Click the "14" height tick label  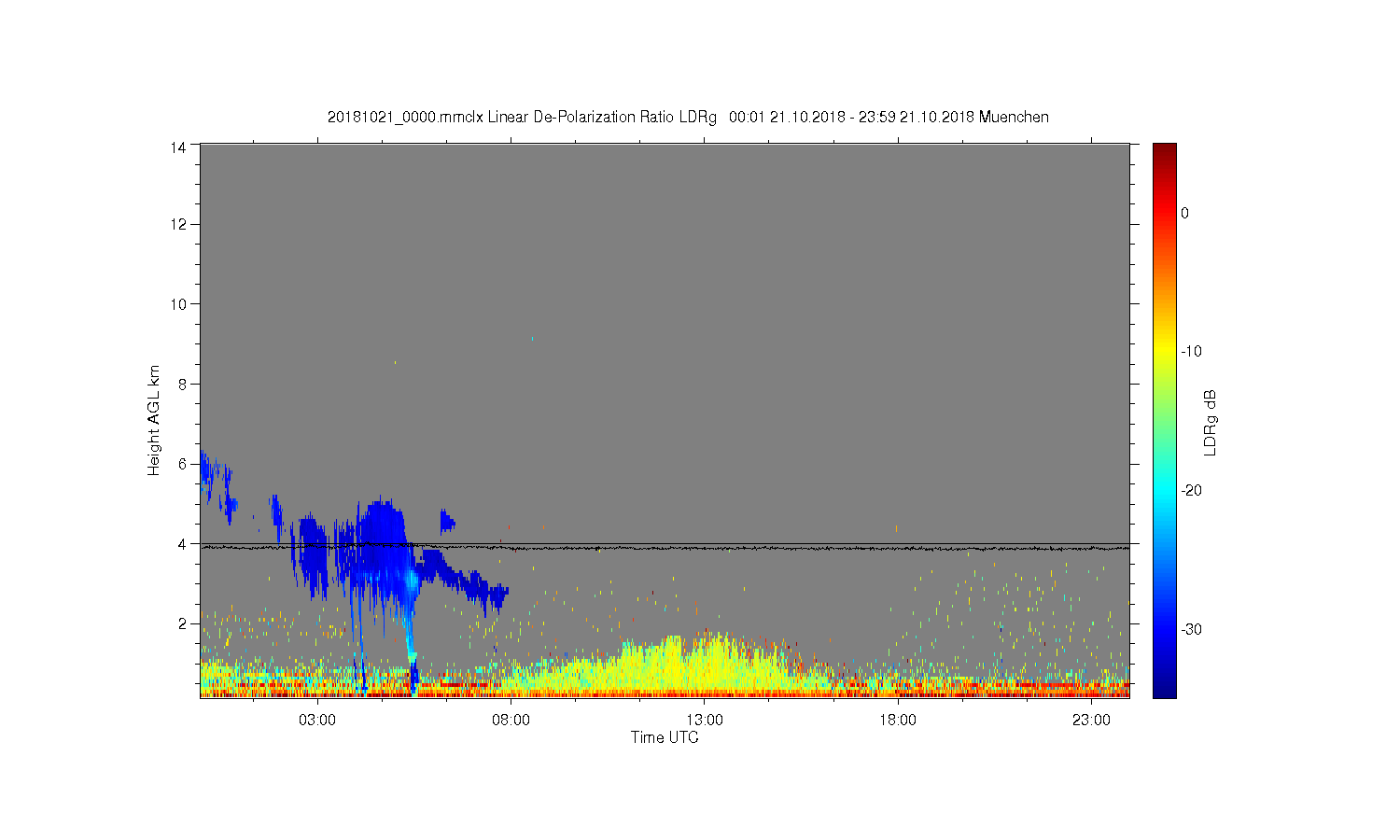[178, 147]
